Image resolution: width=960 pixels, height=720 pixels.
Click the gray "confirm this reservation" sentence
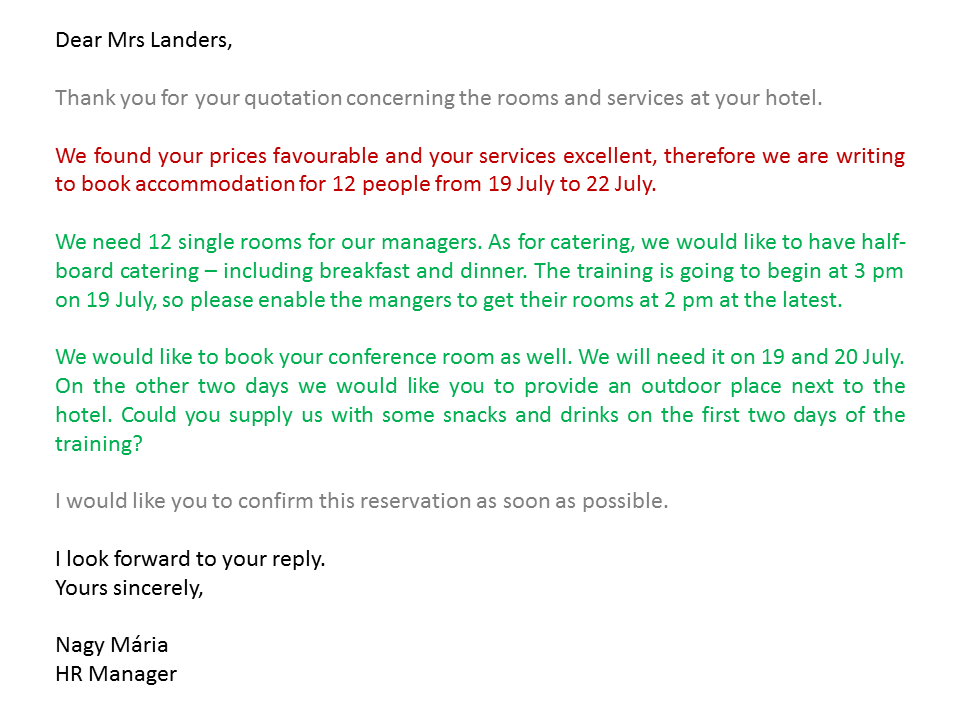pos(361,501)
